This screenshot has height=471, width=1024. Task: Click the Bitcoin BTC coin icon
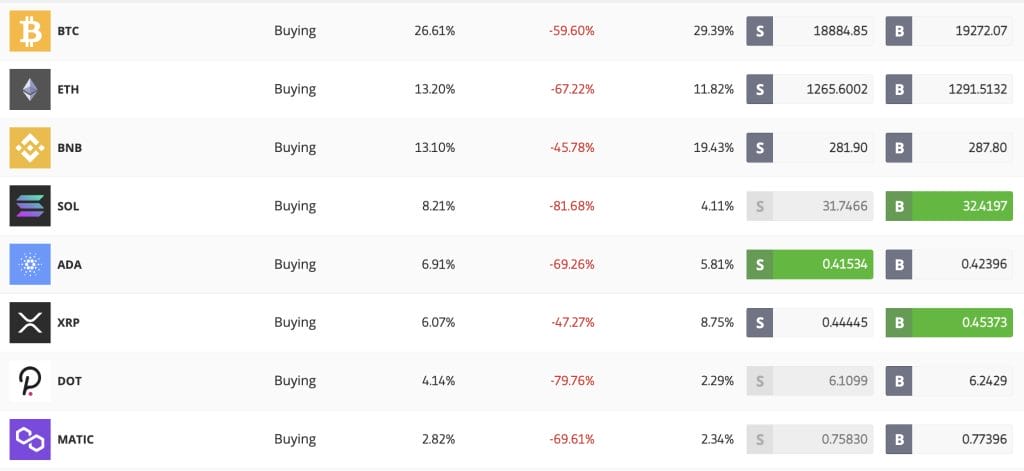click(x=30, y=31)
